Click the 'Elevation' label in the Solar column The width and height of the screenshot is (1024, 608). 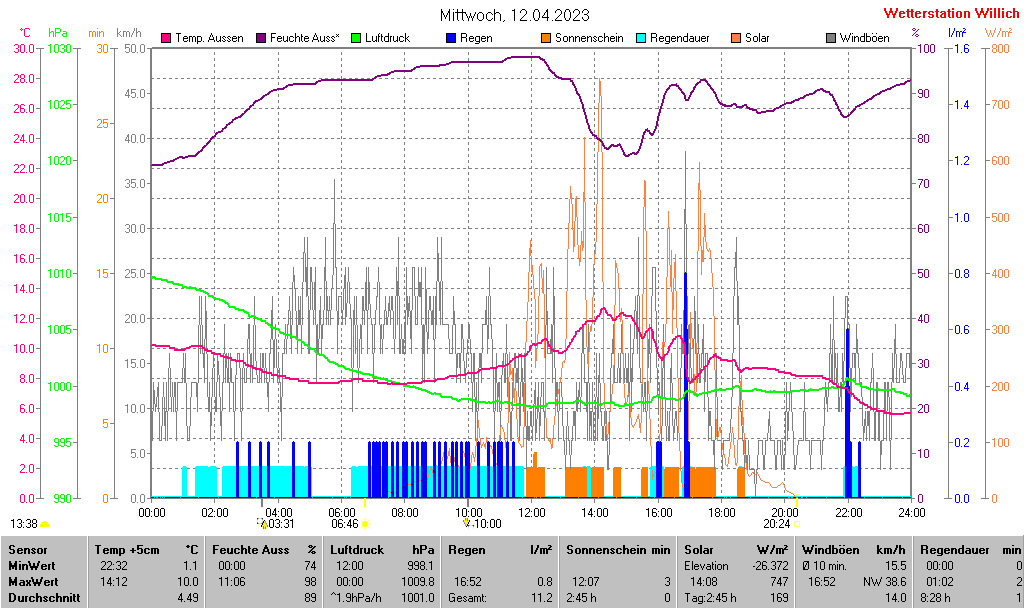(706, 566)
